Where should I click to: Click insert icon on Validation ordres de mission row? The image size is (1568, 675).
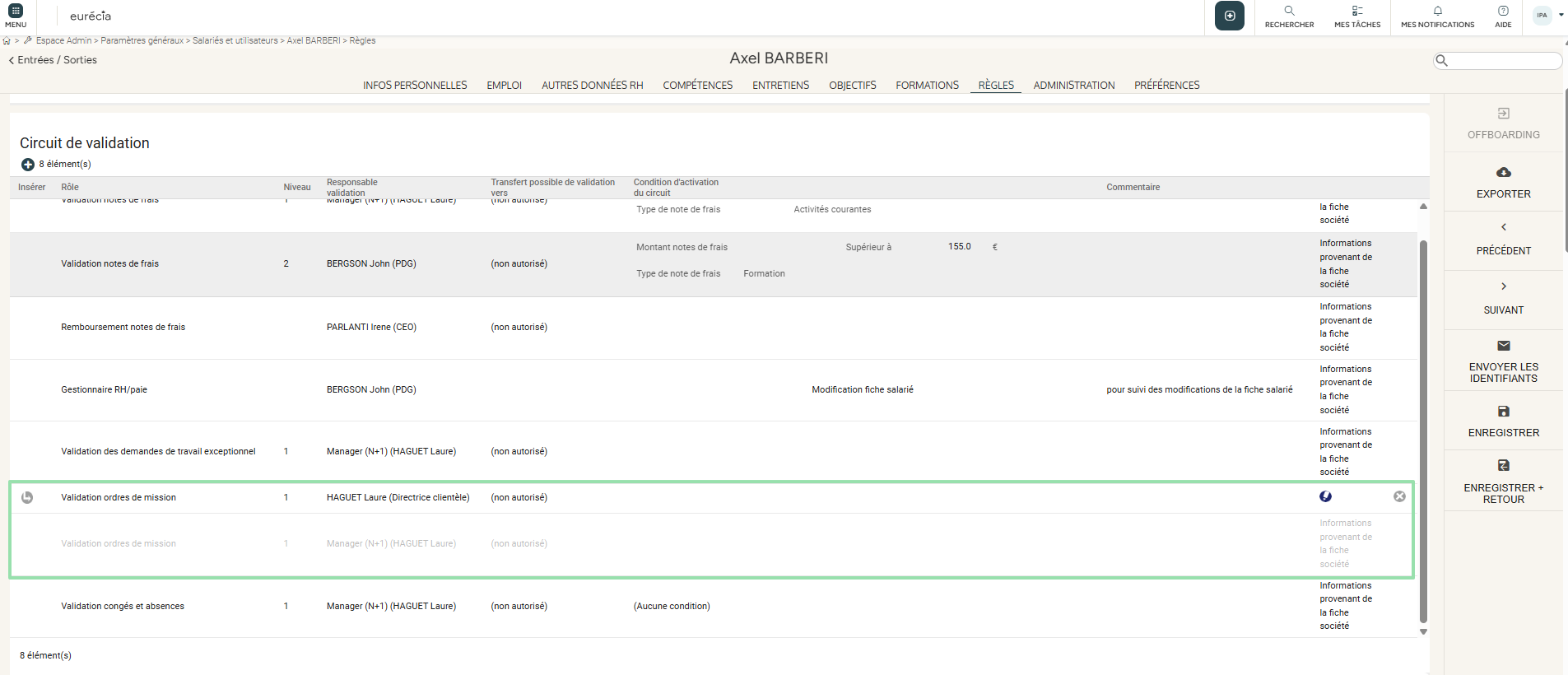(27, 497)
